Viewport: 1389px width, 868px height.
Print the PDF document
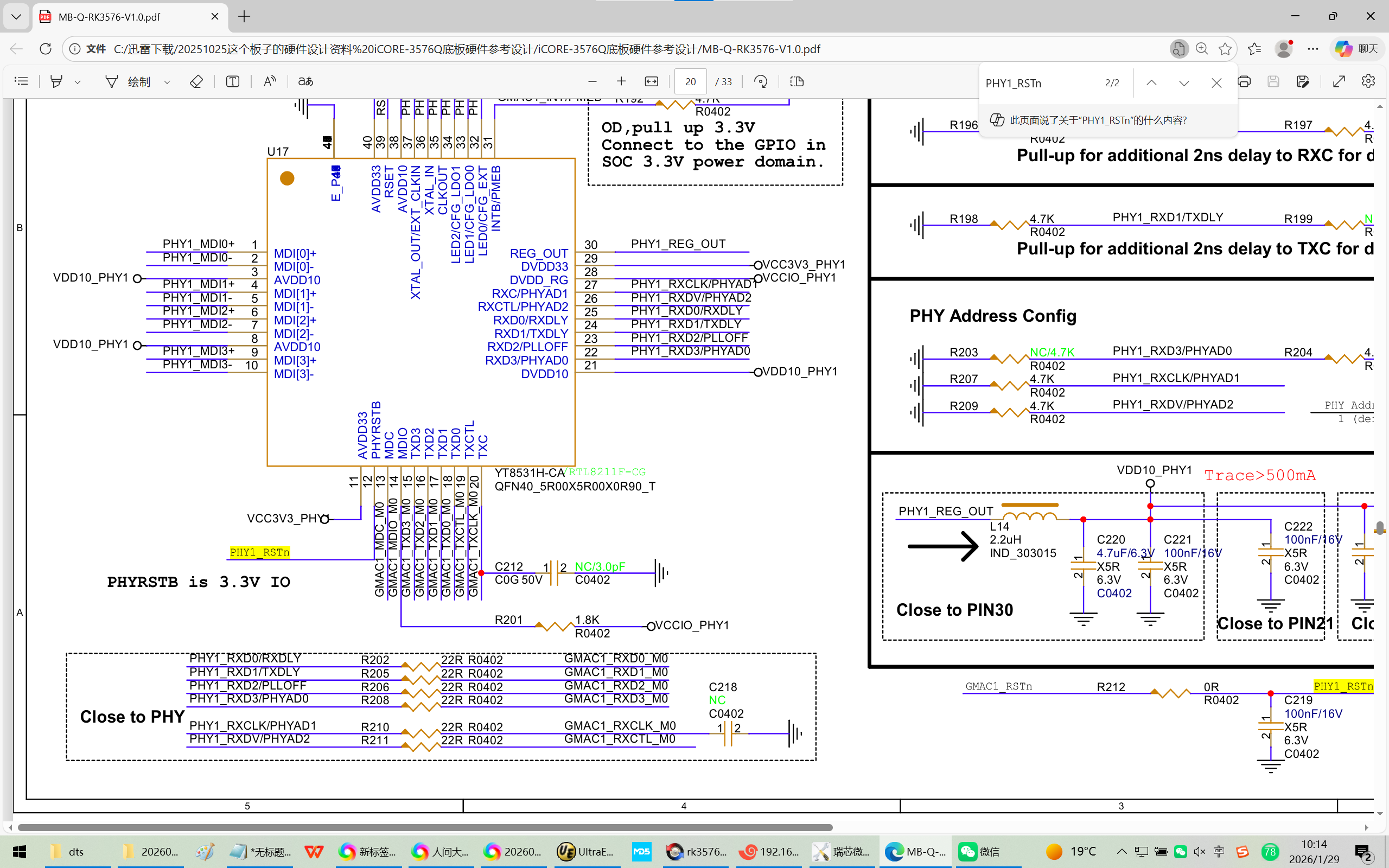tap(1244, 81)
